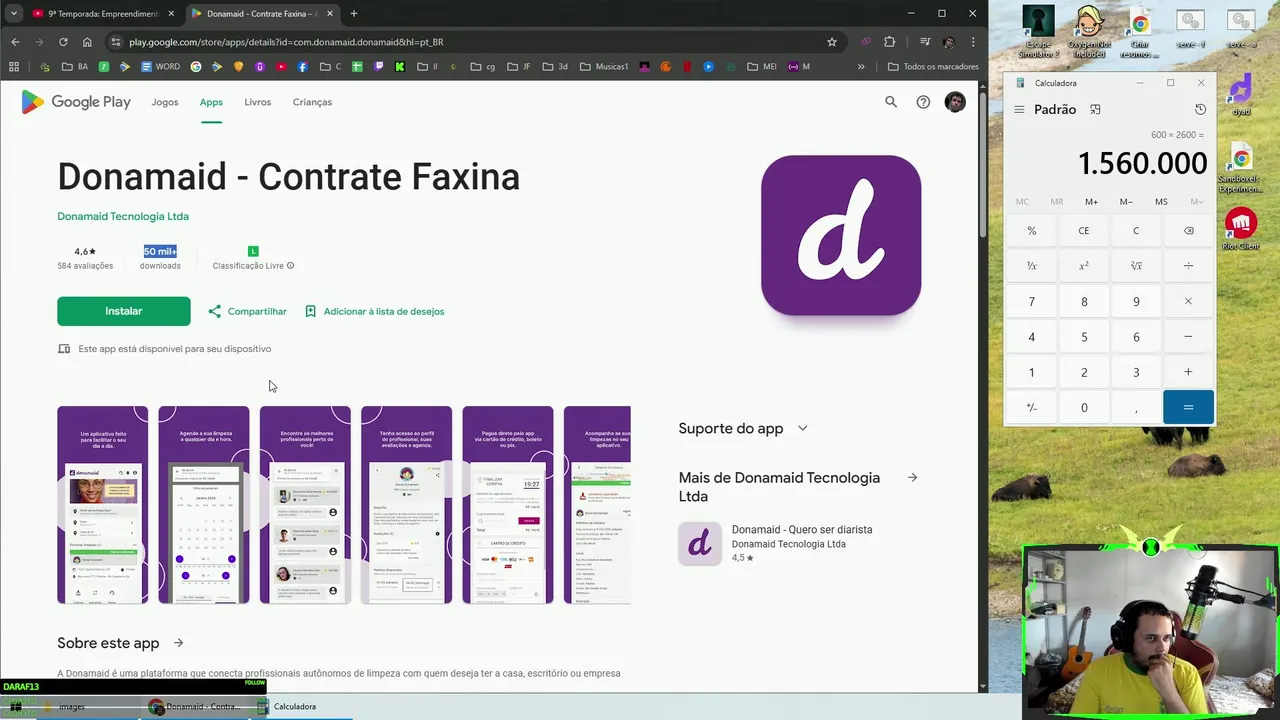Open the Calculator memory M dropdown
Screen dimensions: 1280x720
[1196, 202]
